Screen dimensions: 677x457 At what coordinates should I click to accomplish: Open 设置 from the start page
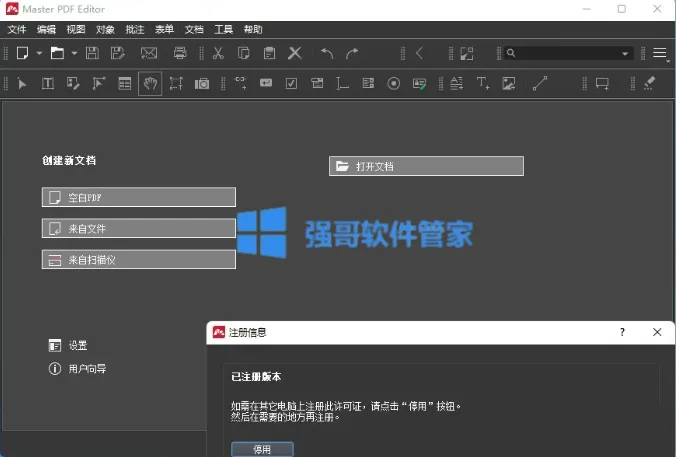click(68, 346)
